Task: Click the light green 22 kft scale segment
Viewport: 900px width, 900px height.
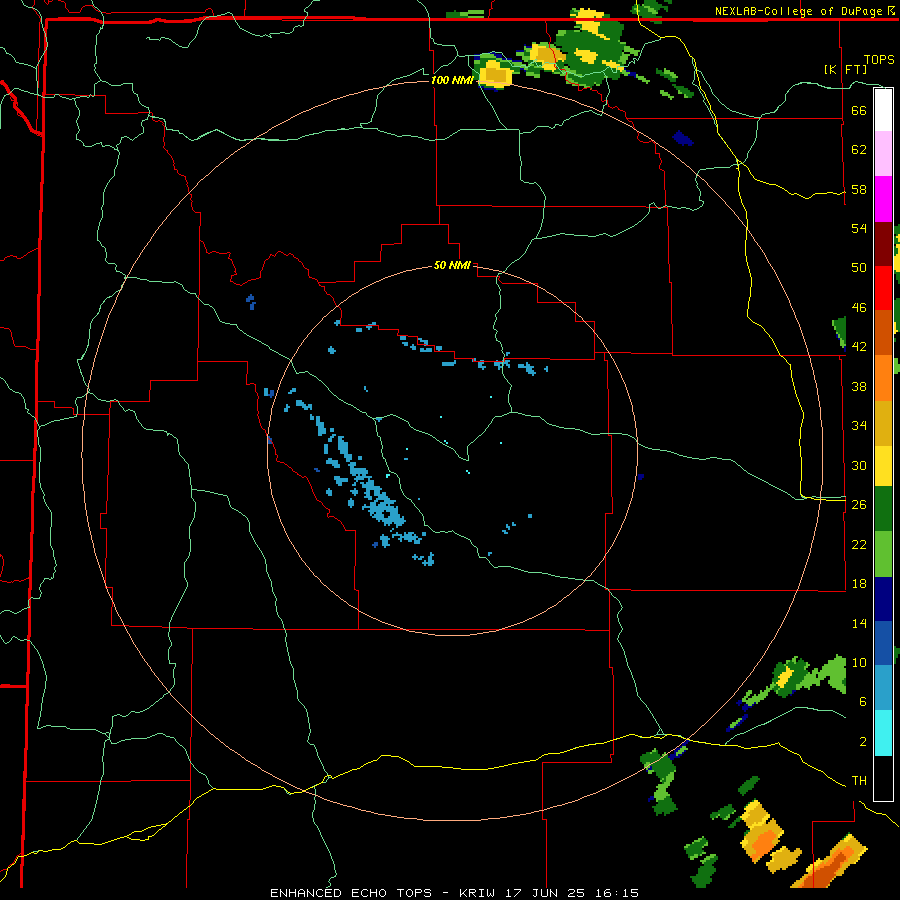Action: click(x=883, y=554)
